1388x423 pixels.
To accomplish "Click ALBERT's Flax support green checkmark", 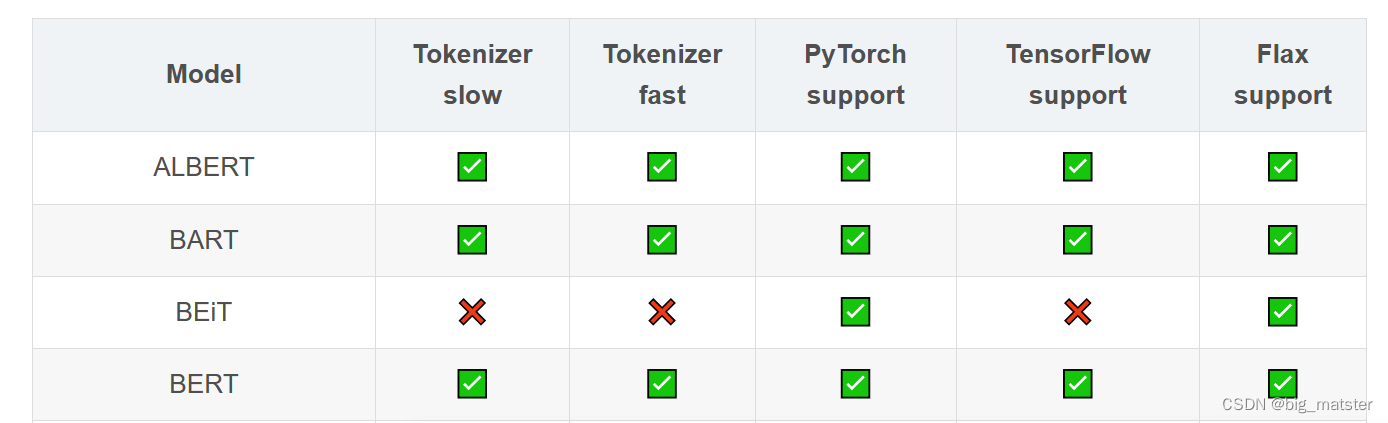I will (1282, 167).
